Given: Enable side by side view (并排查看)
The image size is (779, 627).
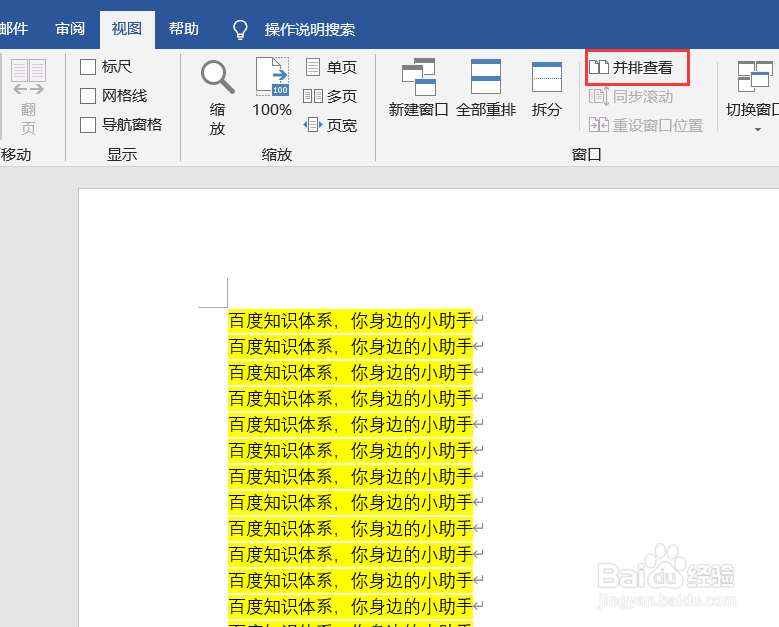Looking at the screenshot, I should (631, 67).
